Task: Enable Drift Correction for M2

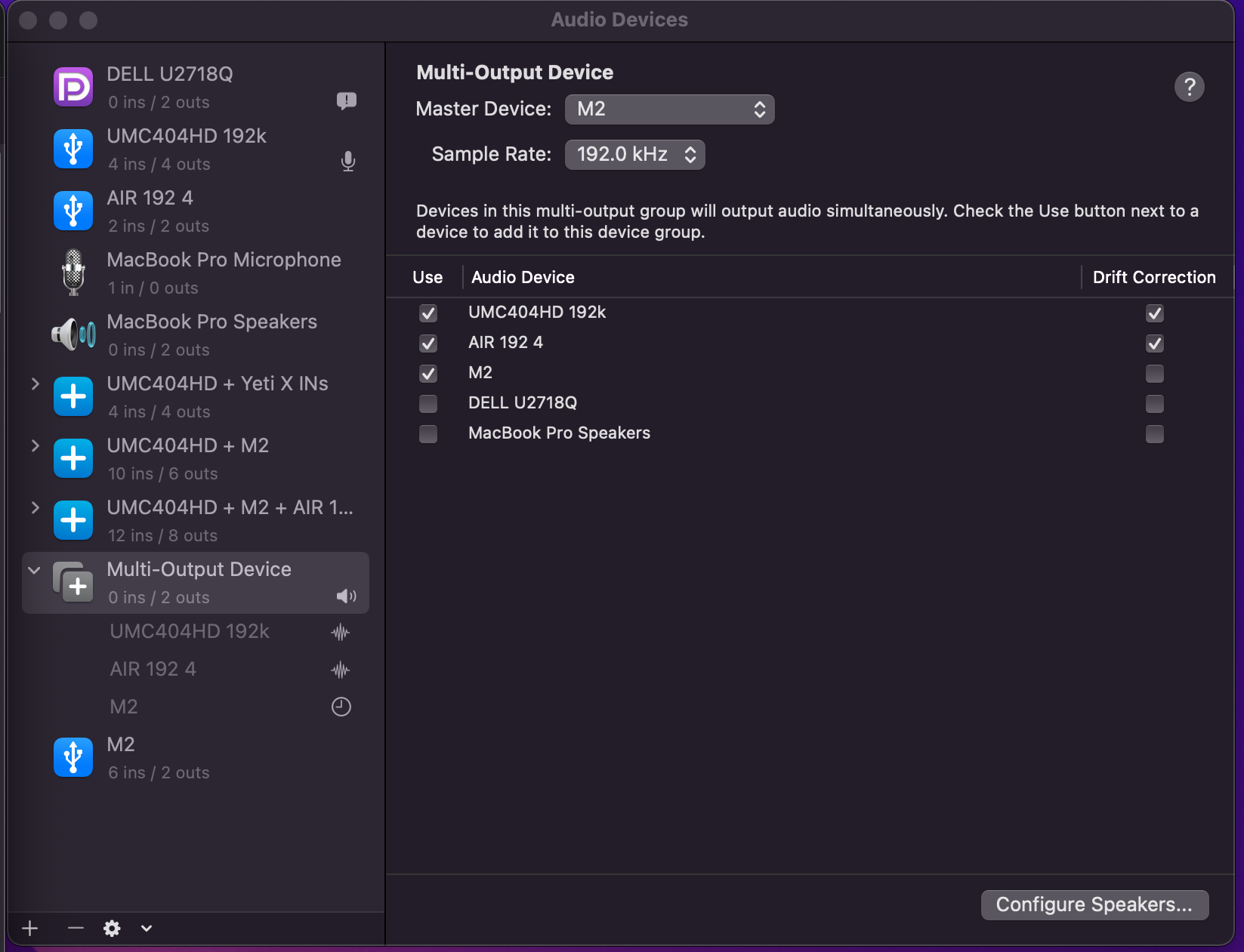Action: 1154,374
